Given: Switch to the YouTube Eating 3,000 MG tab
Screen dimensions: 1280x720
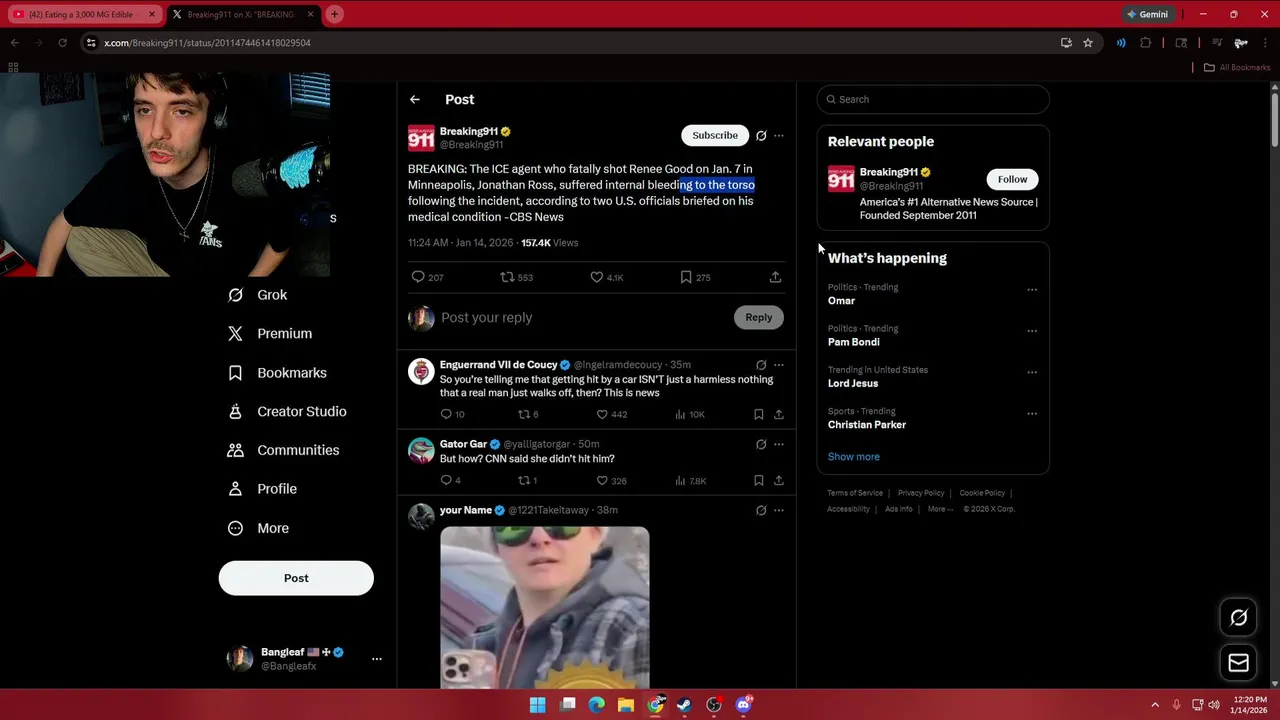Looking at the screenshot, I should (x=83, y=15).
